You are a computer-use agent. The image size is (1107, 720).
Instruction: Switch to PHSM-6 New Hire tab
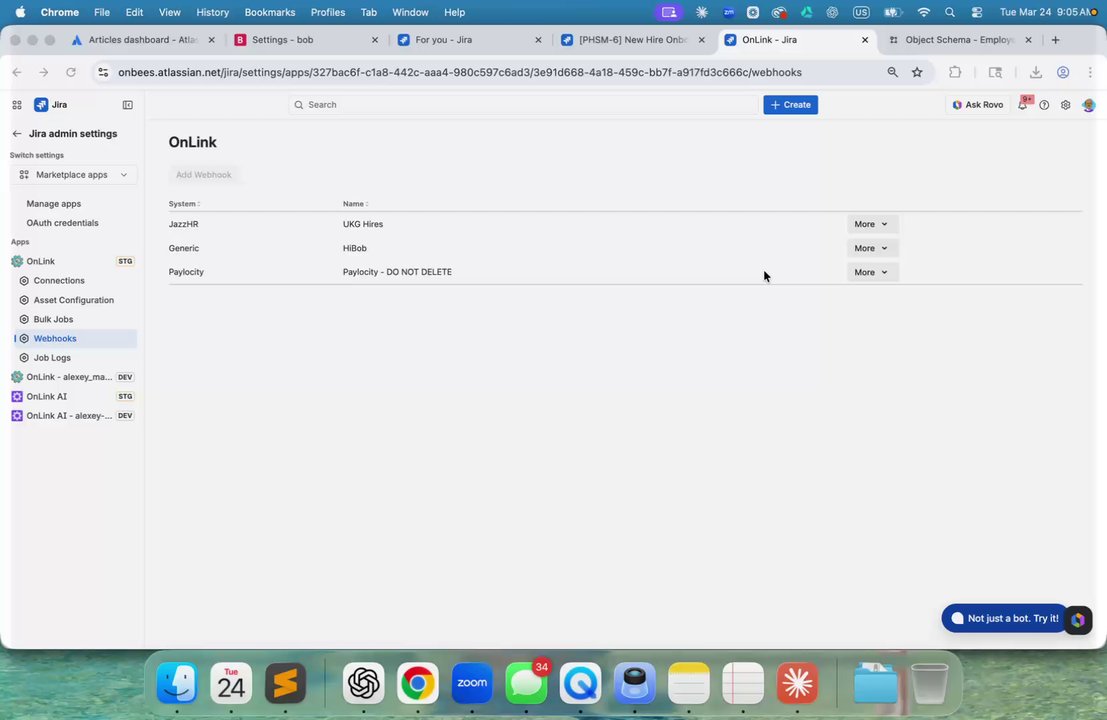(x=633, y=40)
